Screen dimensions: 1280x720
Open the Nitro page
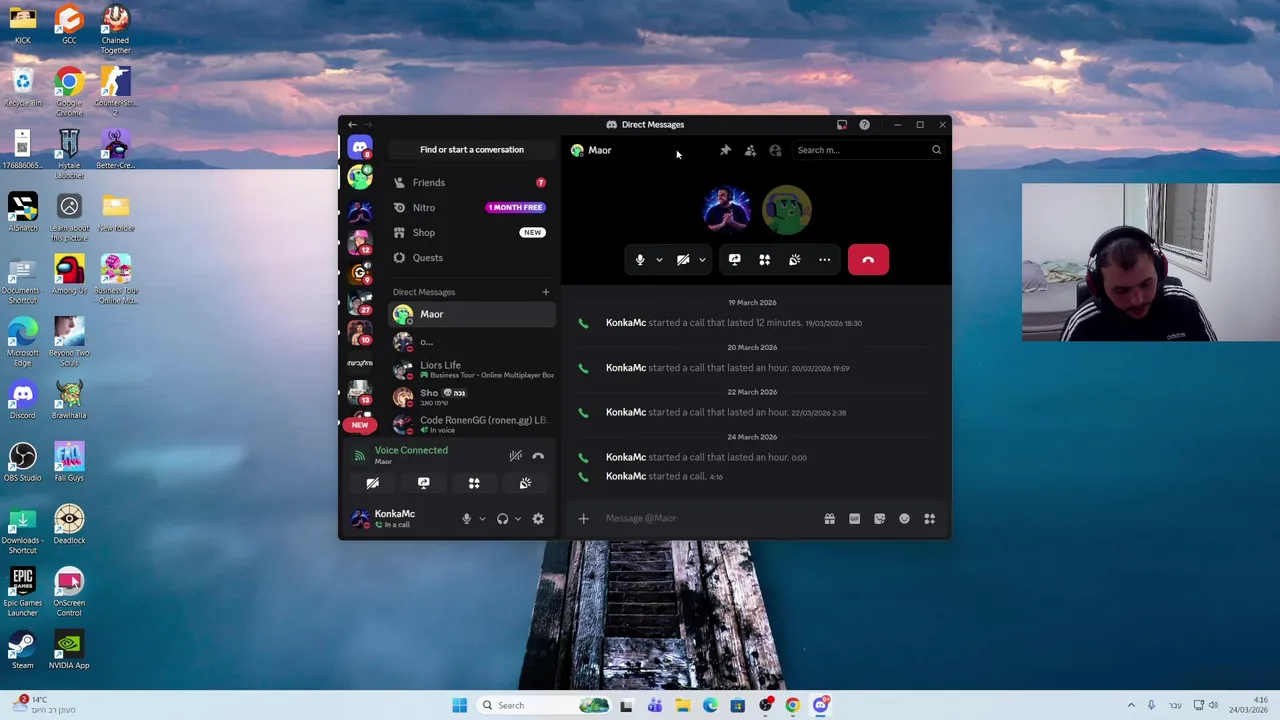(472, 208)
